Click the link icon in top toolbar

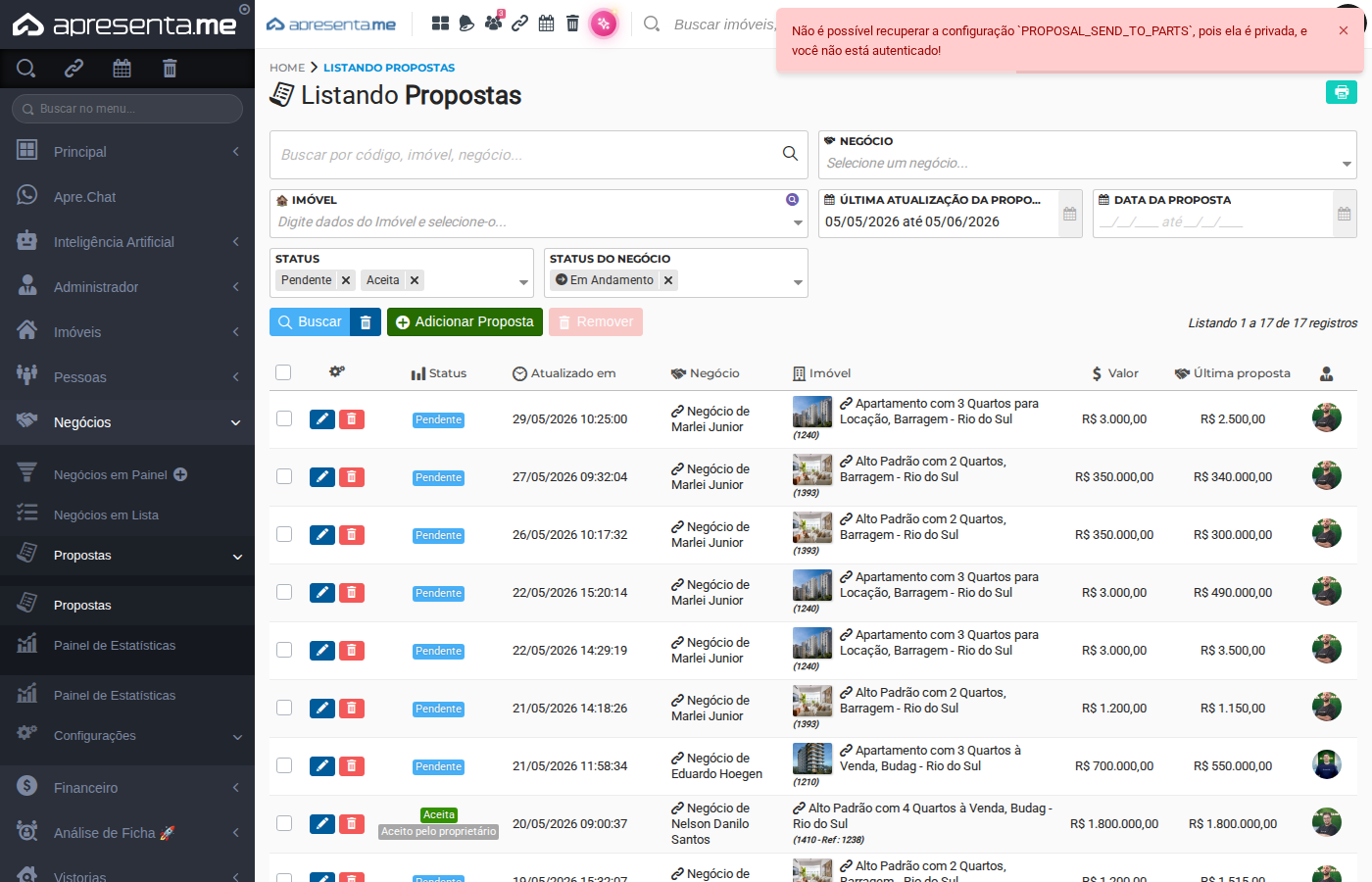[x=520, y=24]
